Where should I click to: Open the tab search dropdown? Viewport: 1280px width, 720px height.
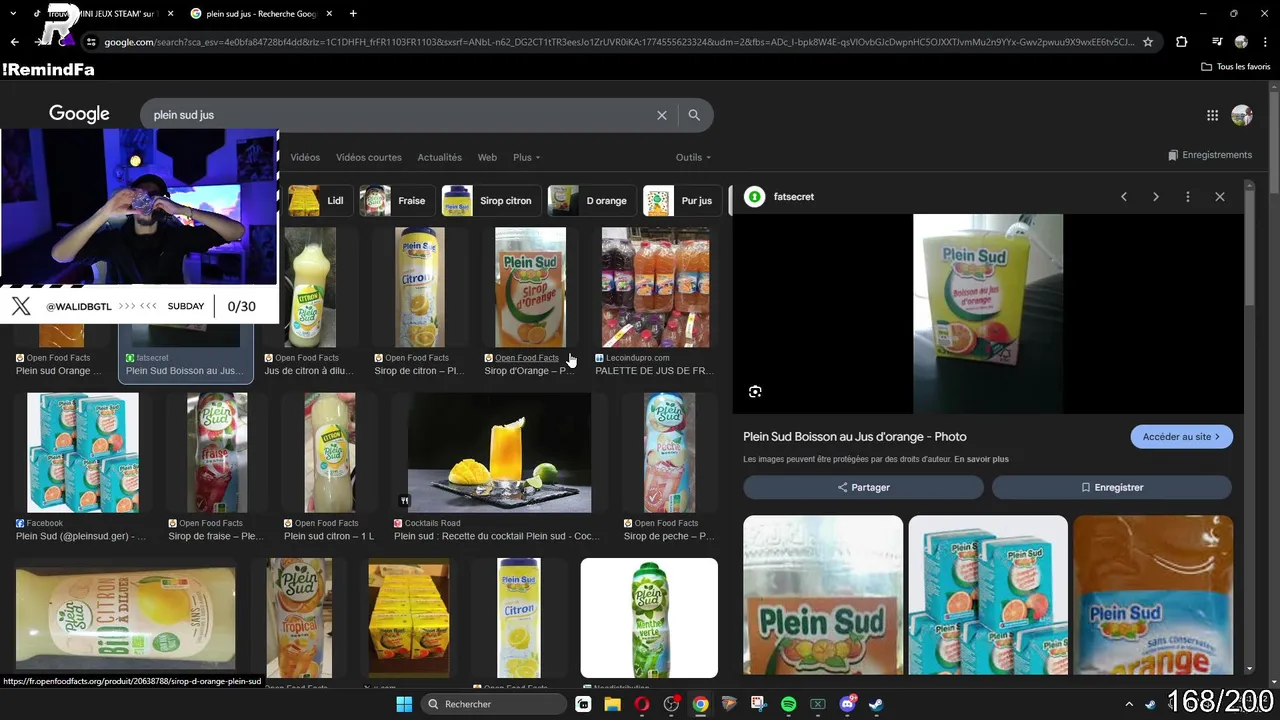click(13, 14)
